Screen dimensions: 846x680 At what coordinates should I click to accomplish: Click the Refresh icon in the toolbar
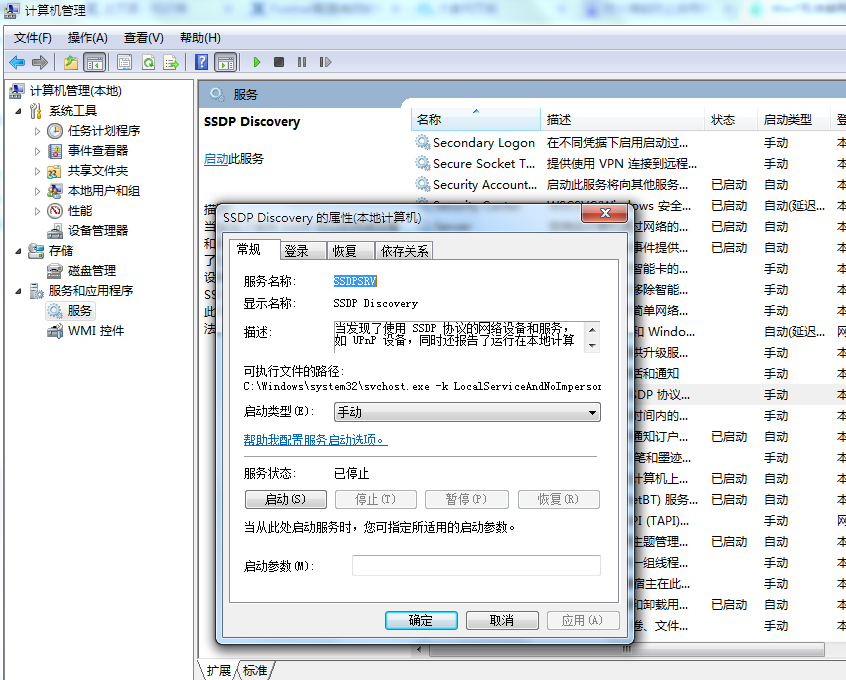(x=148, y=62)
